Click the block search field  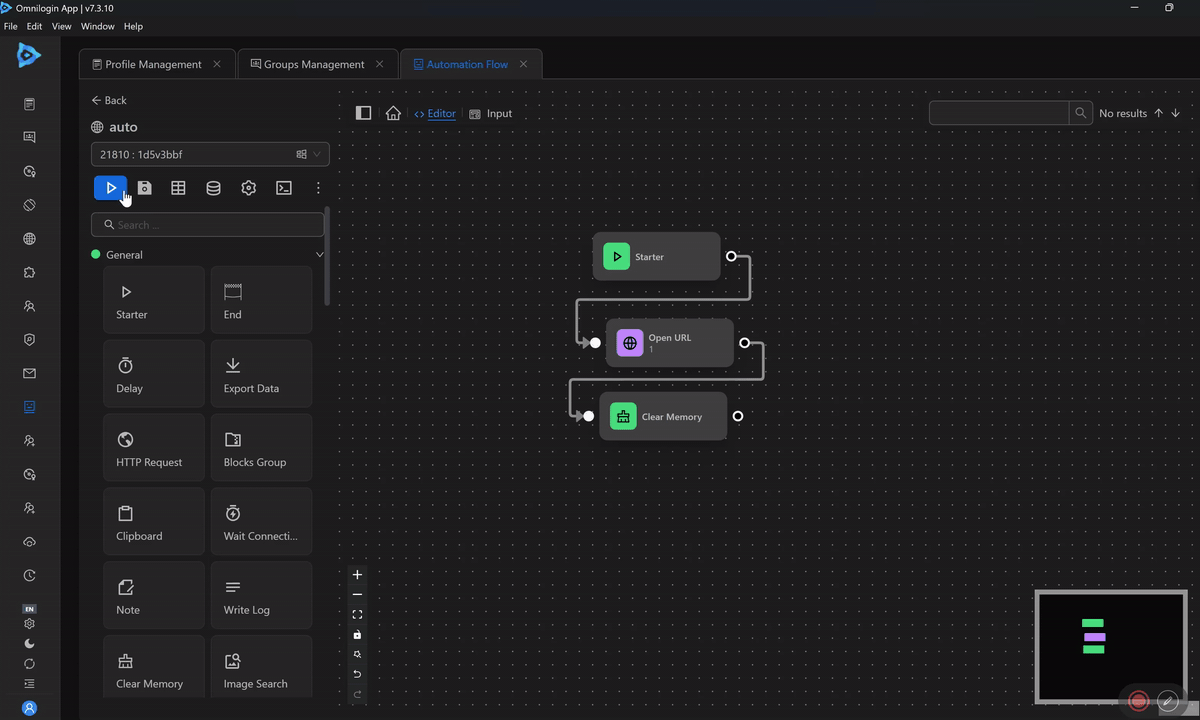[208, 225]
